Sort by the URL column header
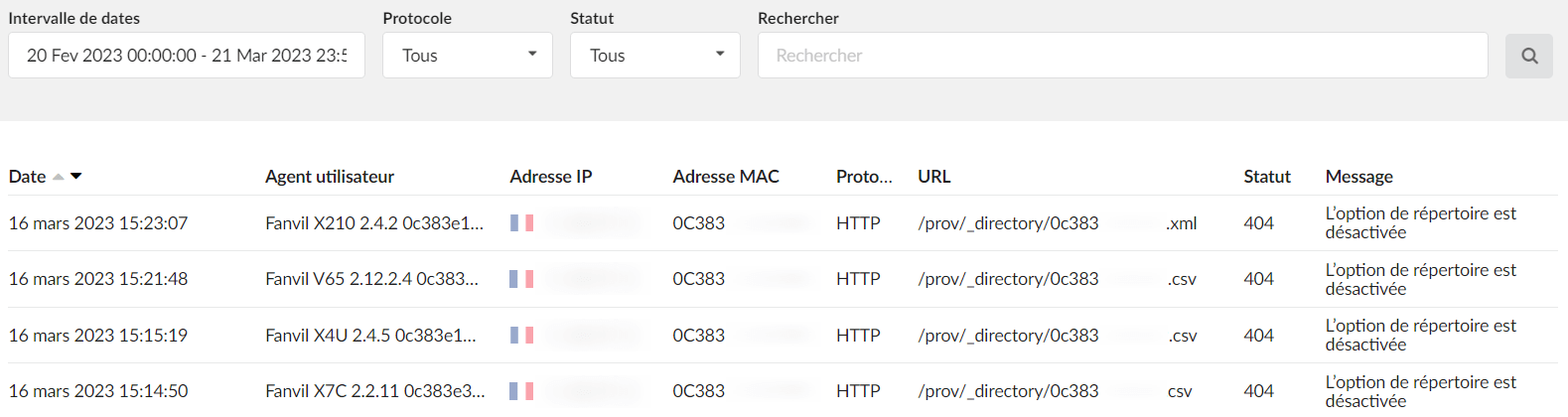Viewport: 1568px width, 417px height. pyautogui.click(x=934, y=177)
